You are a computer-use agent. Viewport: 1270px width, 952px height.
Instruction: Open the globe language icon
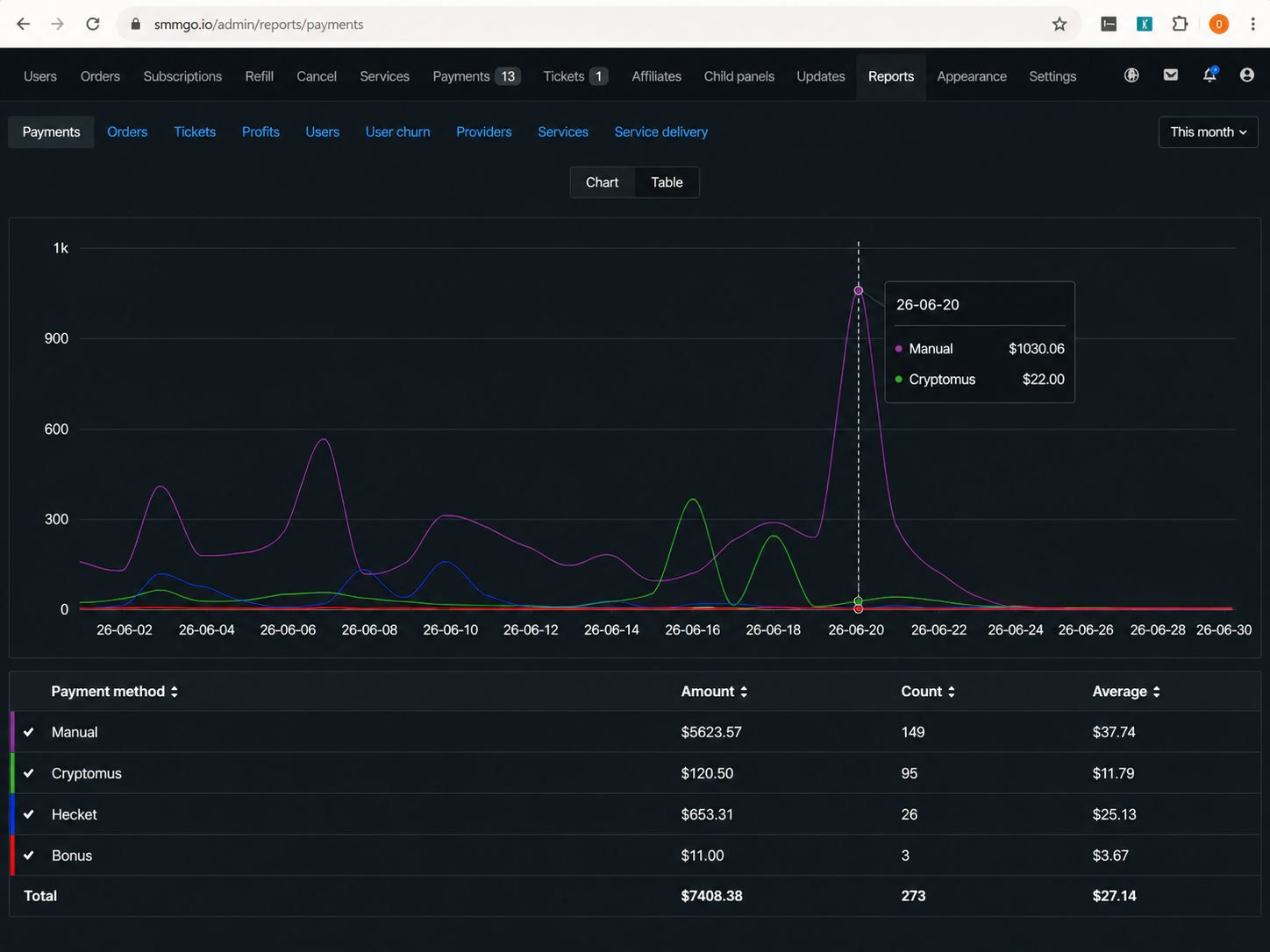click(x=1131, y=75)
